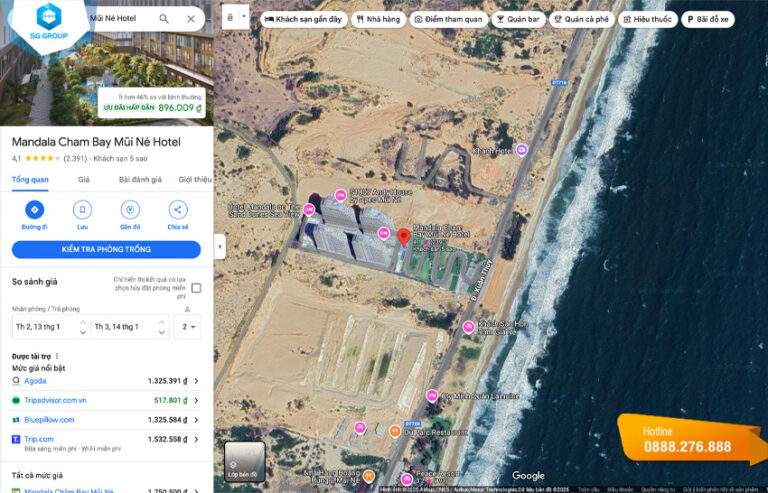Image resolution: width=768 pixels, height=493 pixels.
Task: Expand the Agoda price row chevron
Action: [196, 381]
